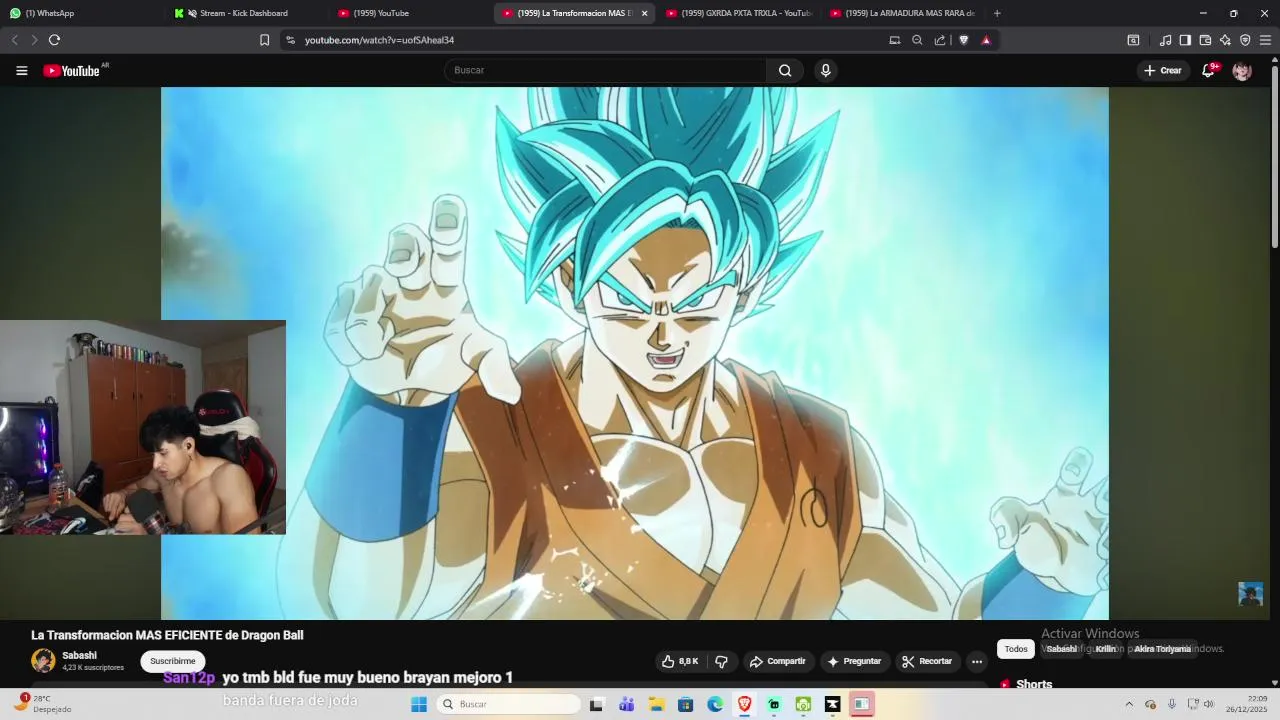1280x720 pixels.
Task: Like the video with thumbs up
Action: (x=680, y=661)
